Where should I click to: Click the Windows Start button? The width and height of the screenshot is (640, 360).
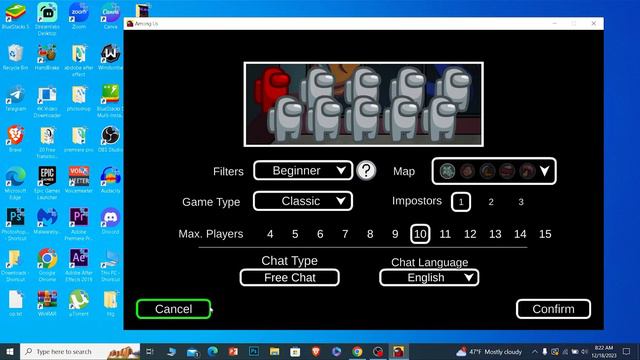[10, 351]
